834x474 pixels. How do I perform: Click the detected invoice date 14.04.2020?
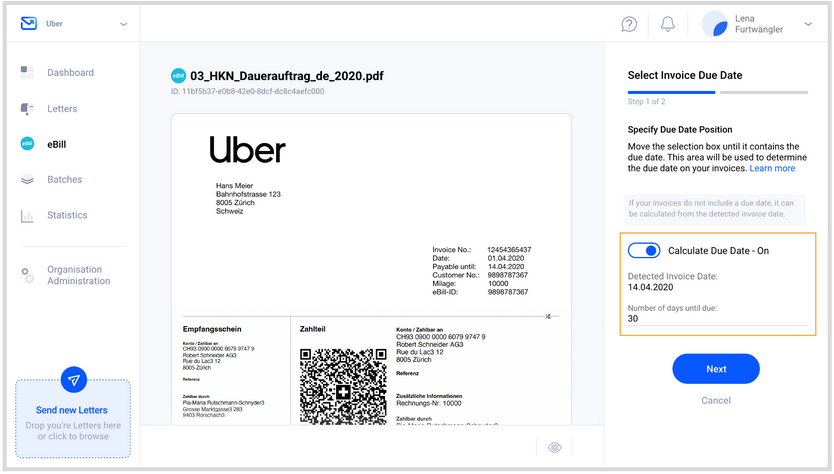point(650,287)
